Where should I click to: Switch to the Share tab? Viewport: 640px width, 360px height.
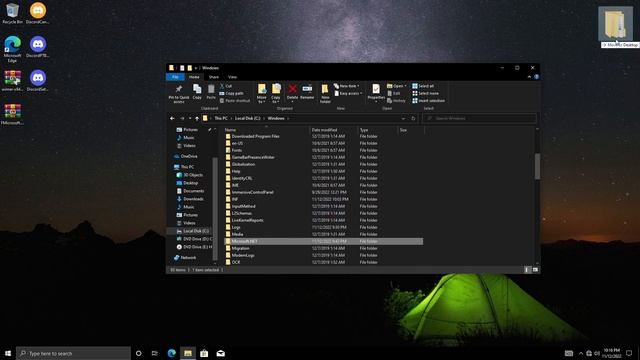(x=213, y=77)
